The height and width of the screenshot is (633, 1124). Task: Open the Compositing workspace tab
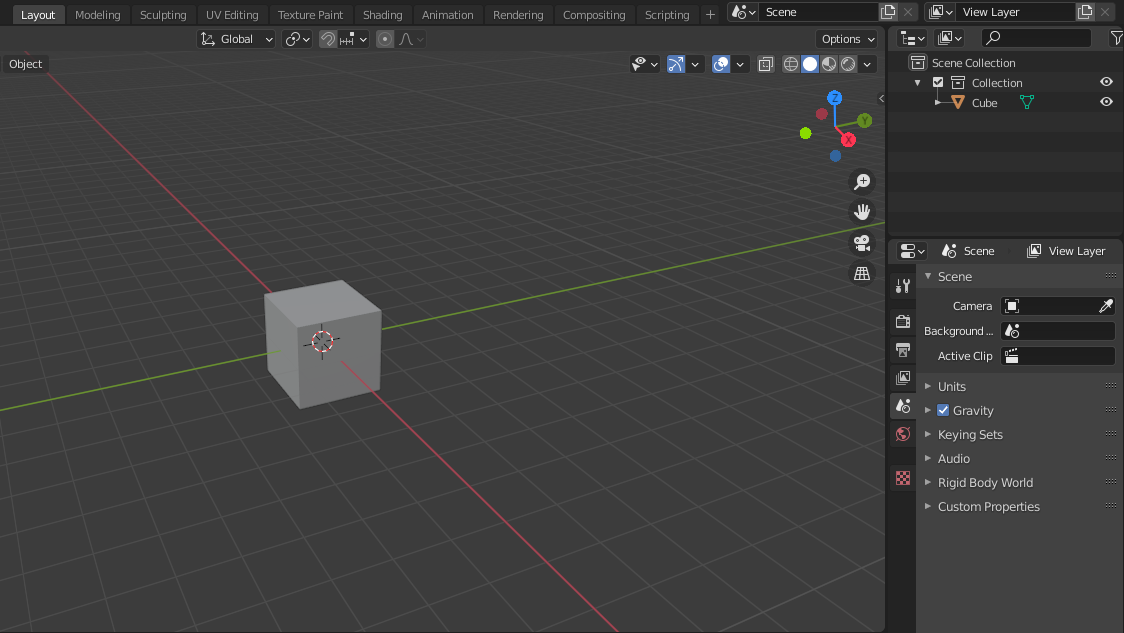pos(594,14)
